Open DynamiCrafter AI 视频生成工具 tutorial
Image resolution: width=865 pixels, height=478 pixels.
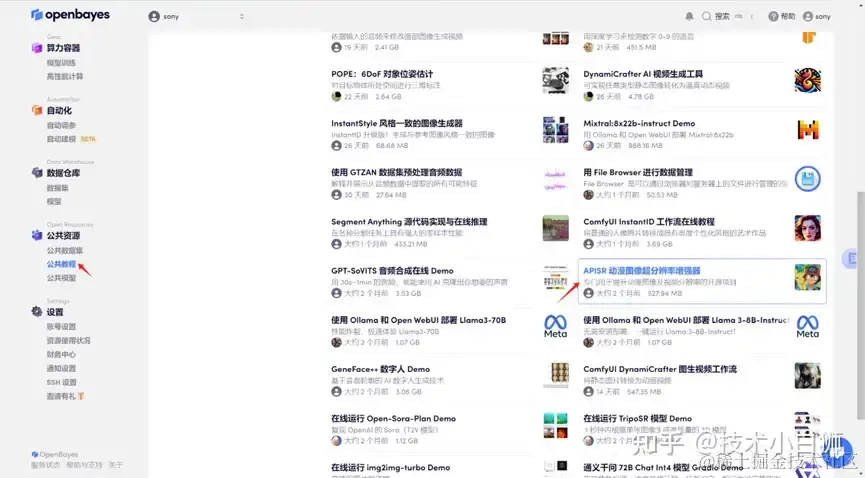point(643,74)
